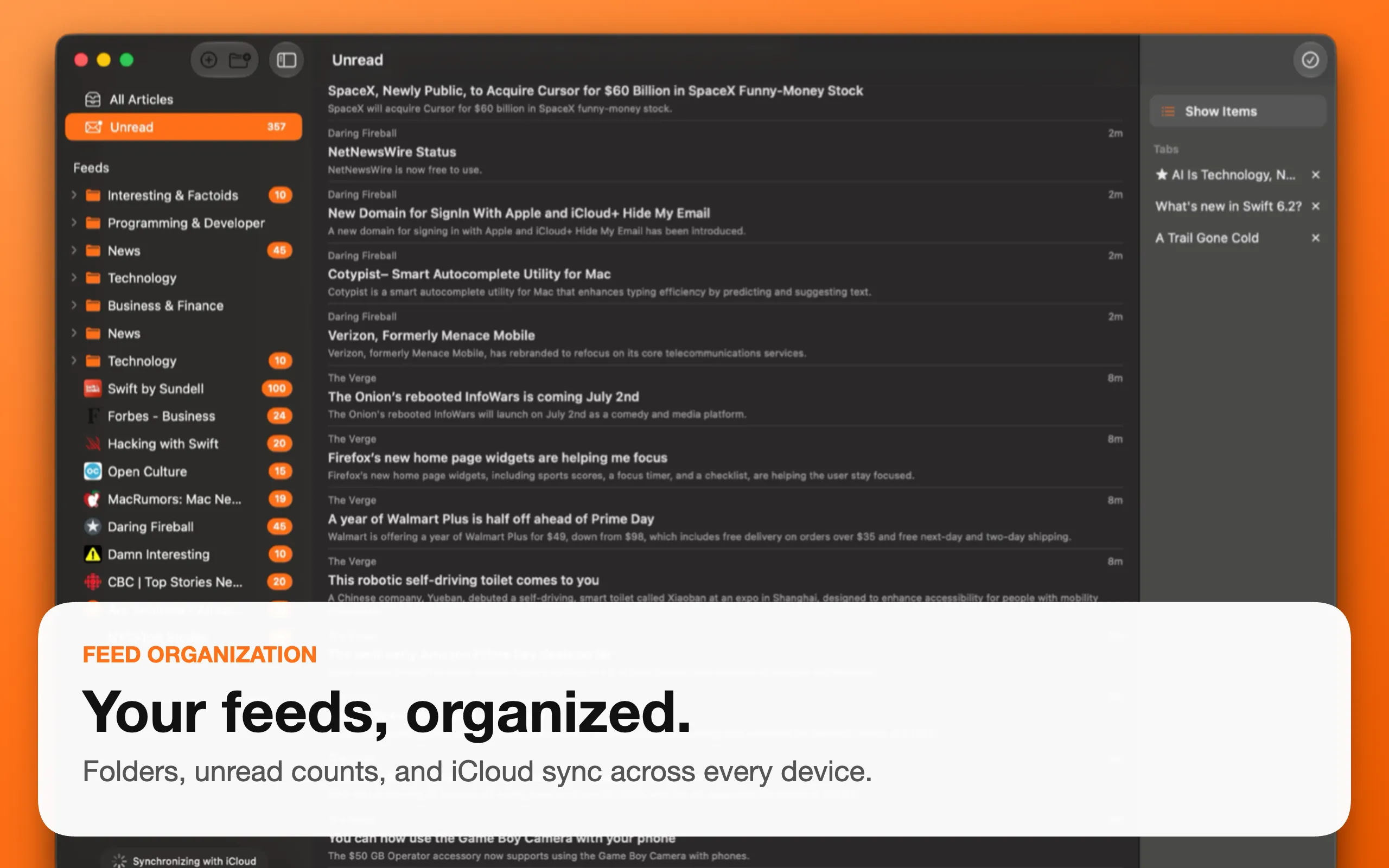Open the Open Culture feed icon
Screen dimensions: 1389x868
point(92,471)
